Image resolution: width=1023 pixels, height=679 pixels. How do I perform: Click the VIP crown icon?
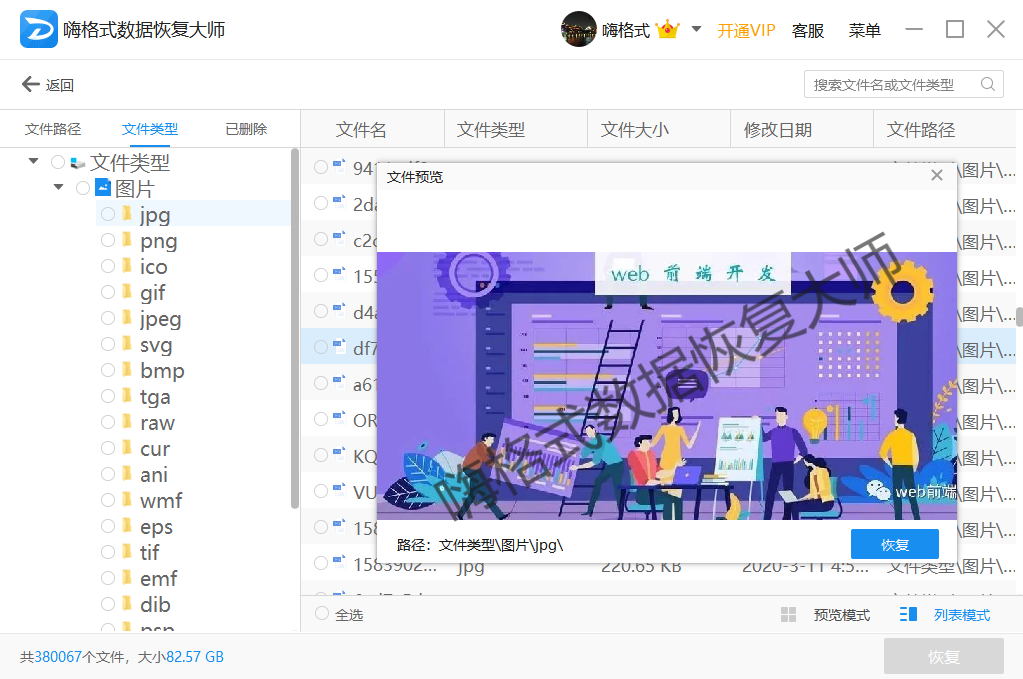pyautogui.click(x=668, y=29)
